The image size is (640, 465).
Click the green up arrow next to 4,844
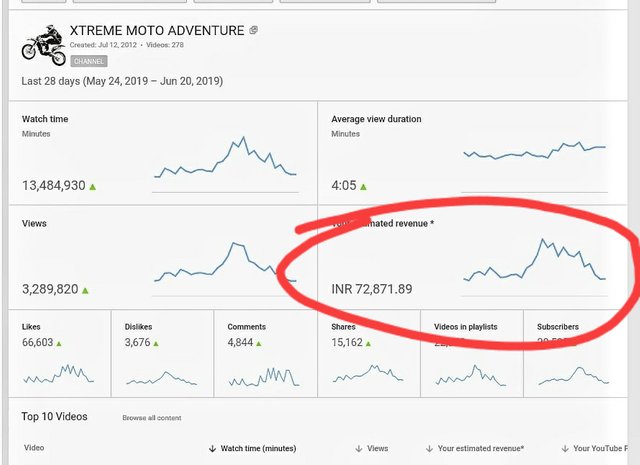point(259,343)
